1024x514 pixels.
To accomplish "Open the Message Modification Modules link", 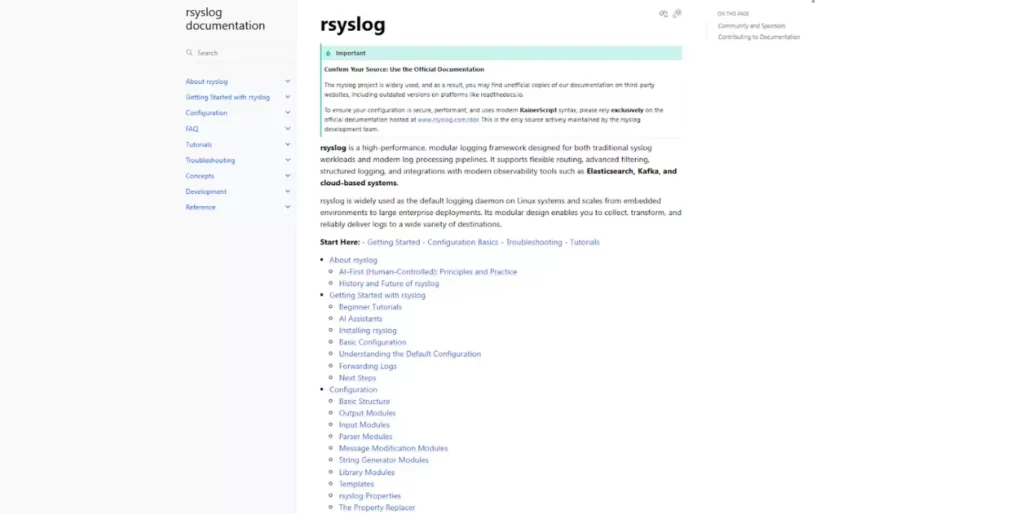I will click(x=393, y=448).
